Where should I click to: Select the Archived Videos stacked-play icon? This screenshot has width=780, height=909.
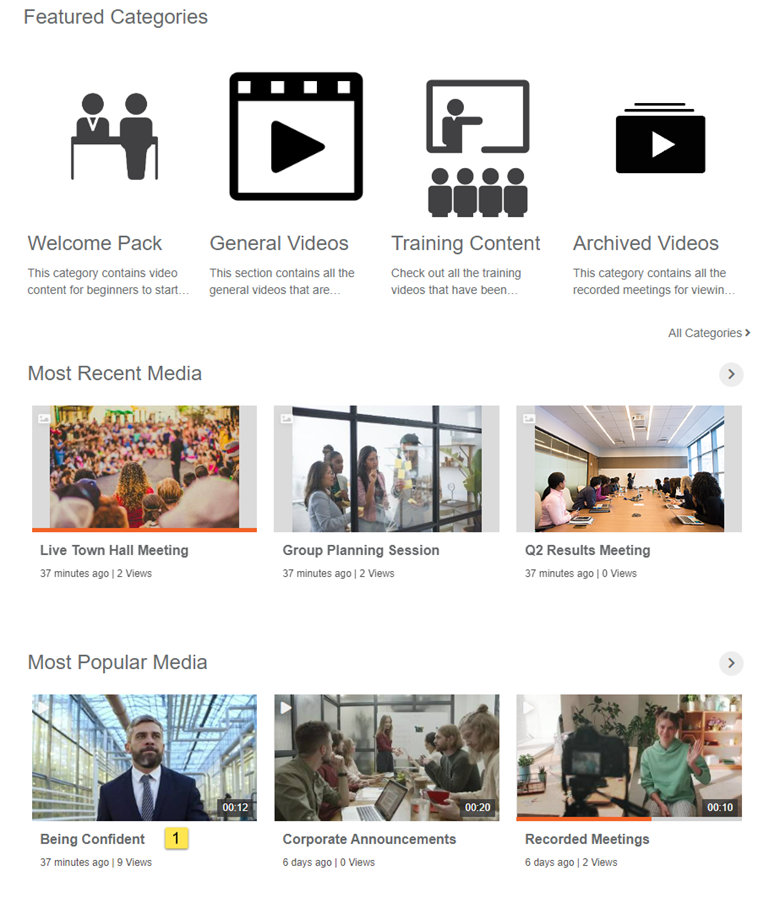[x=660, y=138]
